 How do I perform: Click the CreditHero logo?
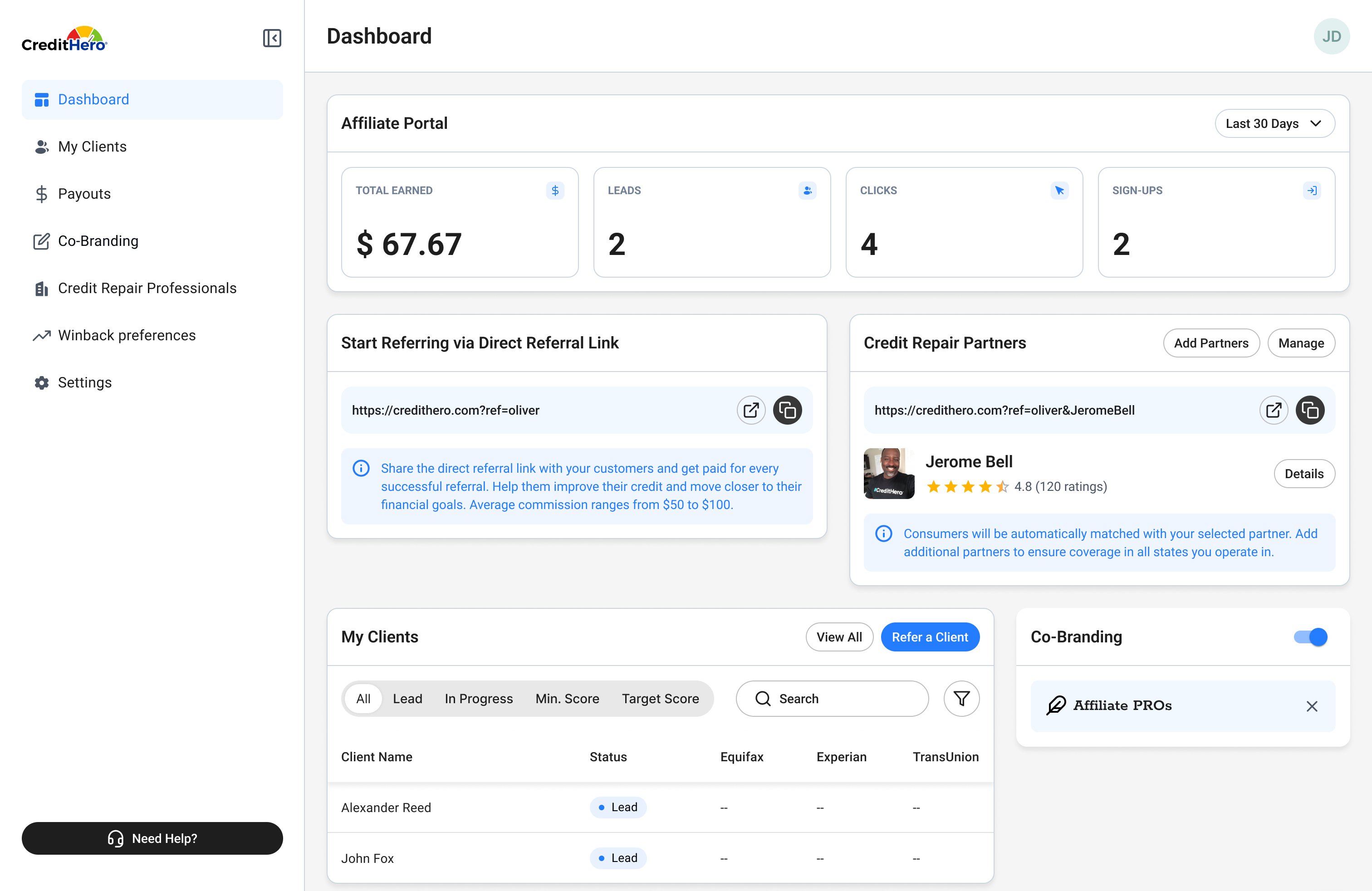[64, 39]
